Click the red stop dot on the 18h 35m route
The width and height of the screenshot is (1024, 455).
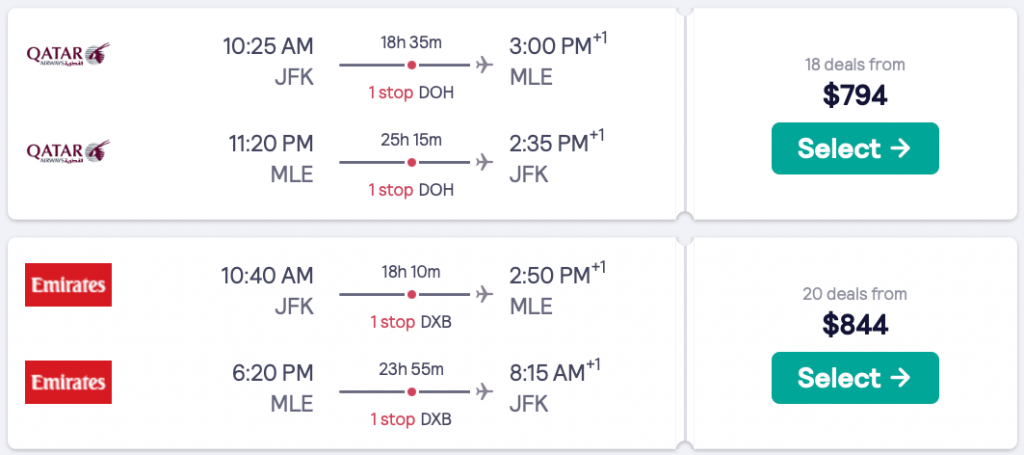click(x=411, y=66)
